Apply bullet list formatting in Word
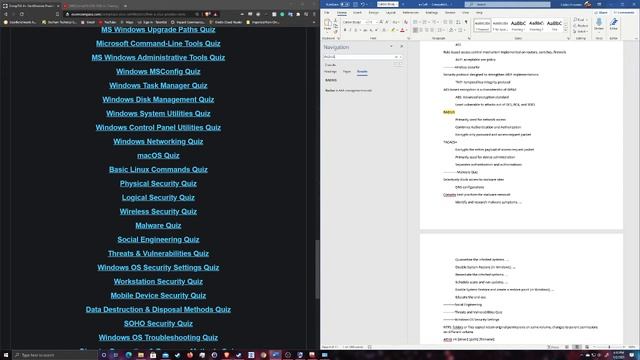Viewport: 640px width, 360px height. pyautogui.click(x=416, y=22)
